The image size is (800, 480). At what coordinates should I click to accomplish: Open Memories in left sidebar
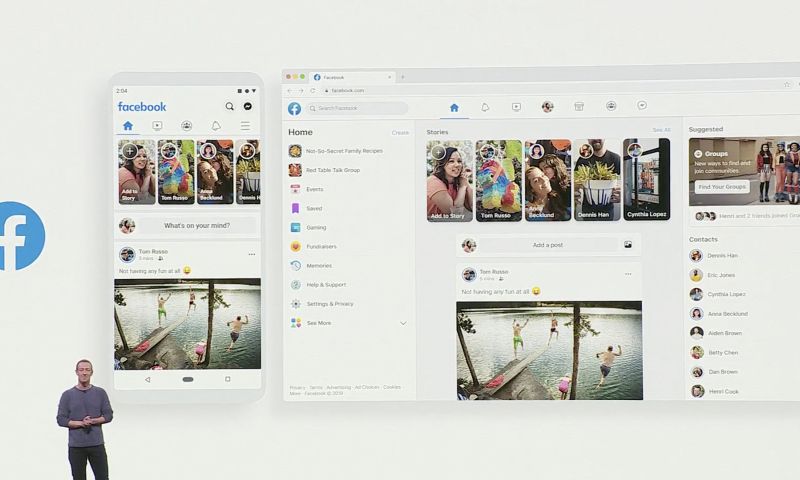[311, 266]
